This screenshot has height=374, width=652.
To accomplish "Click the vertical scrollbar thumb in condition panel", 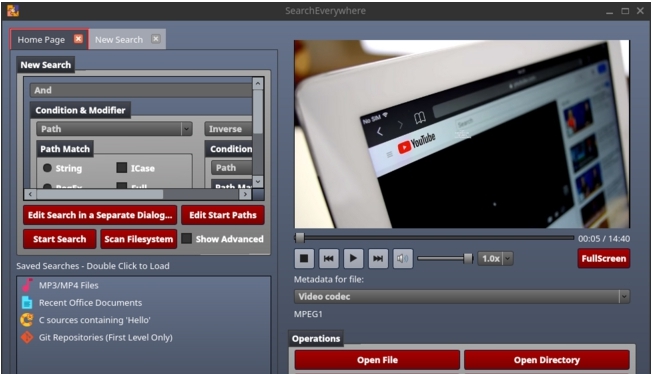I will 258,111.
